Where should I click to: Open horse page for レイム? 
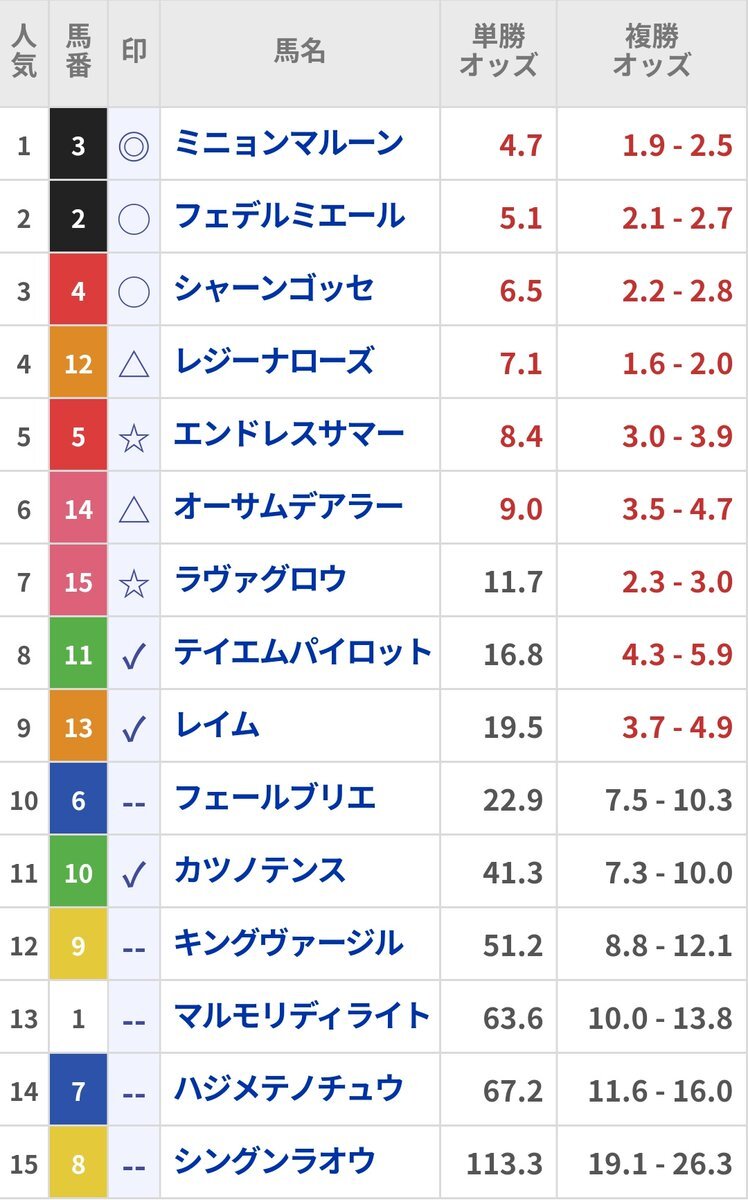[x=217, y=726]
